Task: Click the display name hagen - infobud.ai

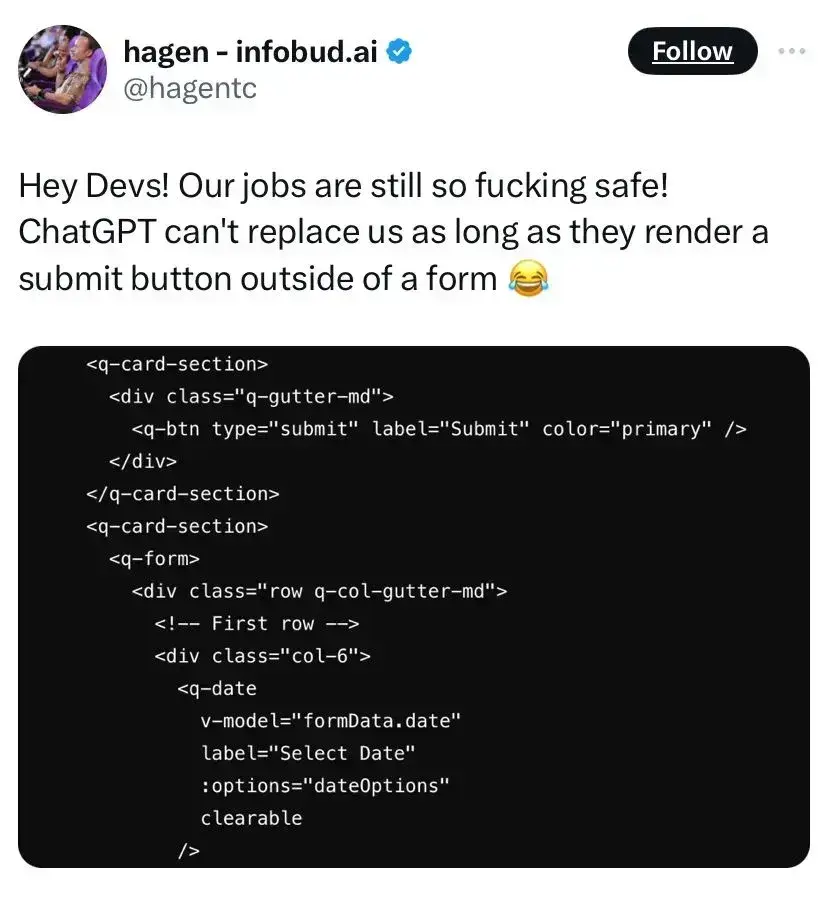Action: [250, 51]
